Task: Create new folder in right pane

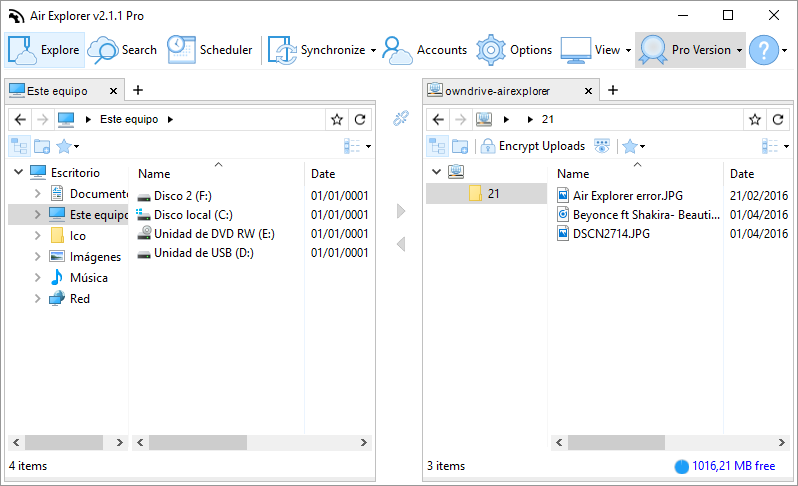Action: 460,147
